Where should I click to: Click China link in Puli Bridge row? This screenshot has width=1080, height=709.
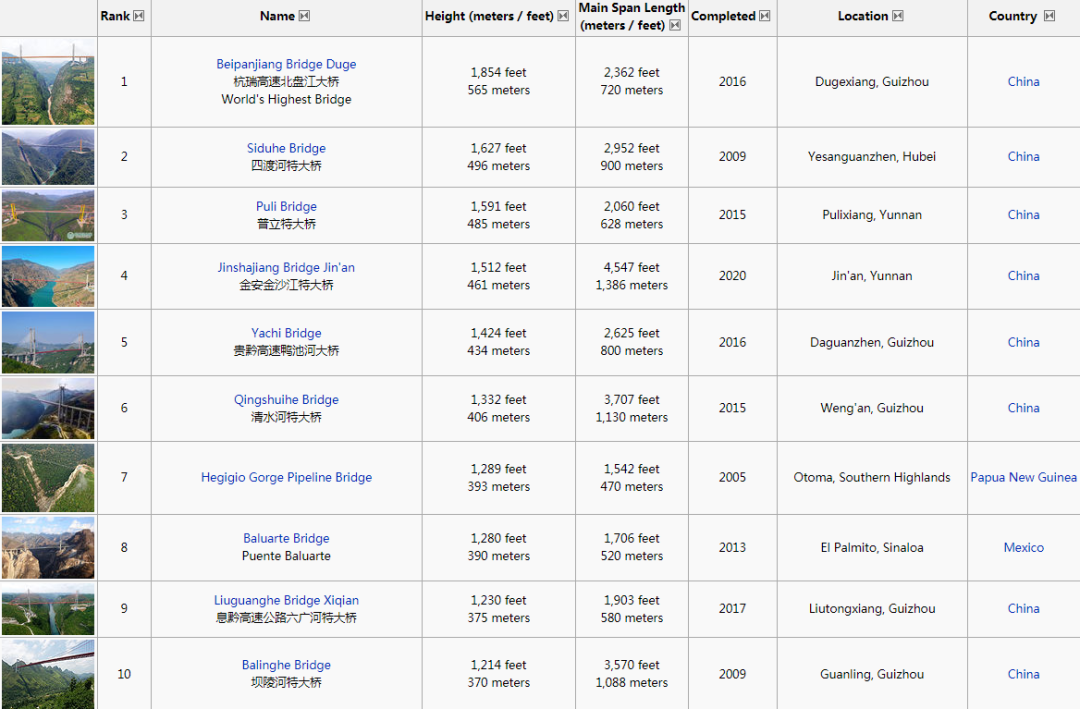pos(1024,215)
